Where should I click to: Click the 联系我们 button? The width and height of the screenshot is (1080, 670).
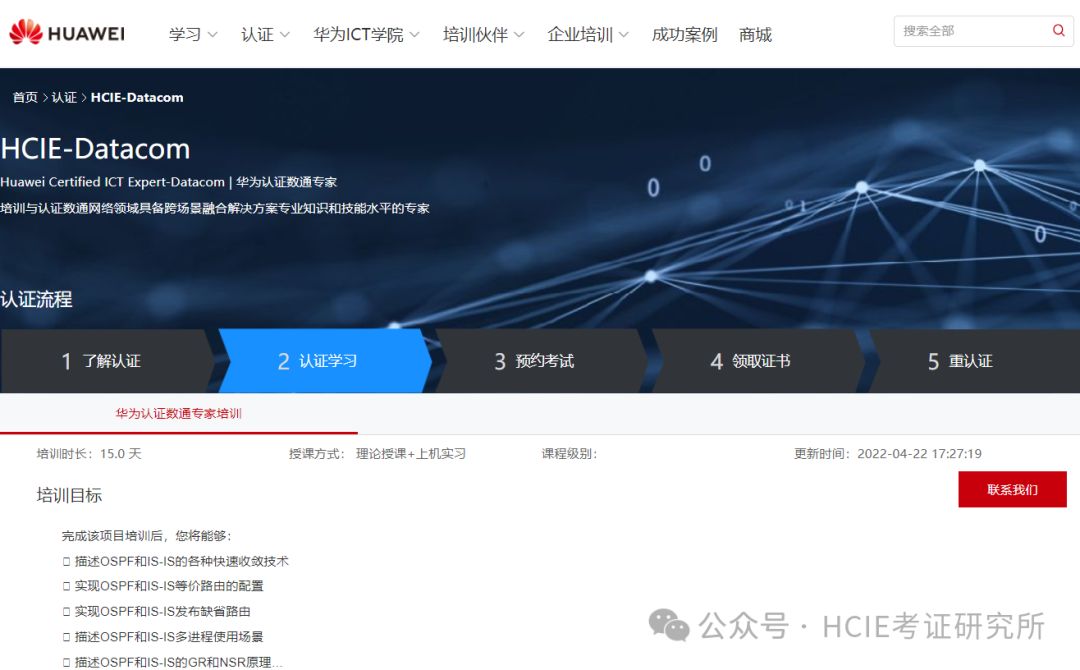1012,490
